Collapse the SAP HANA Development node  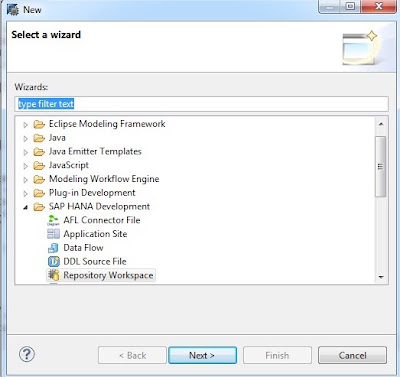coord(26,207)
